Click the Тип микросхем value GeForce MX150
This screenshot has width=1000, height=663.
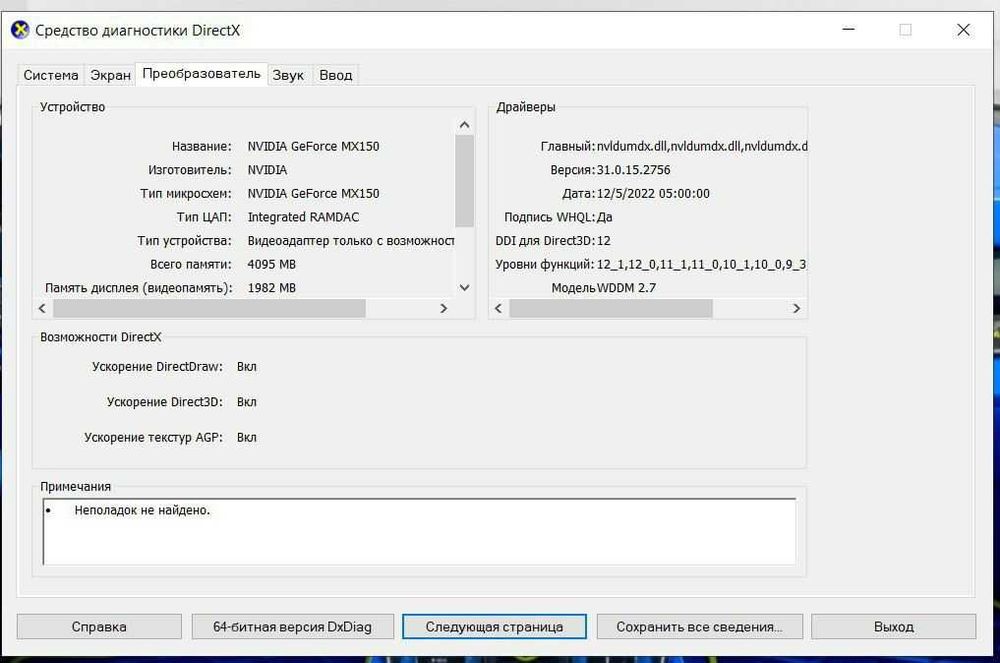pos(313,193)
